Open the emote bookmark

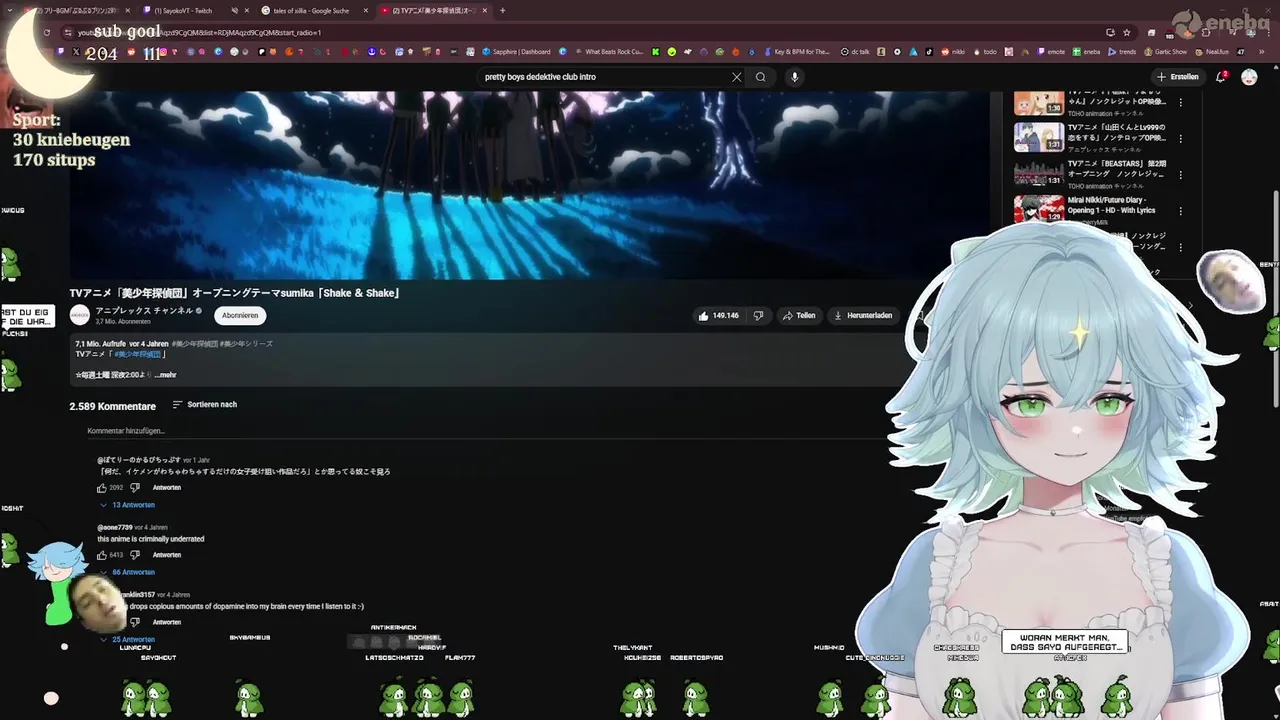click(x=1051, y=52)
